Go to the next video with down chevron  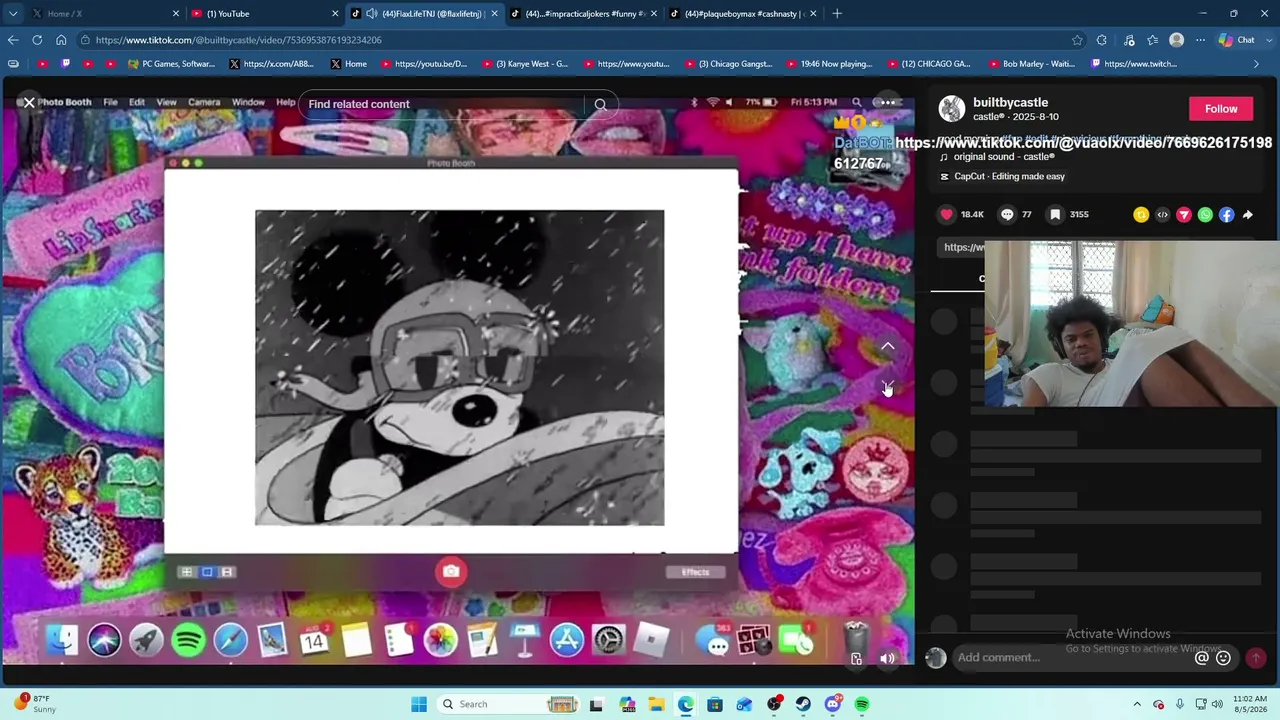coord(887,386)
